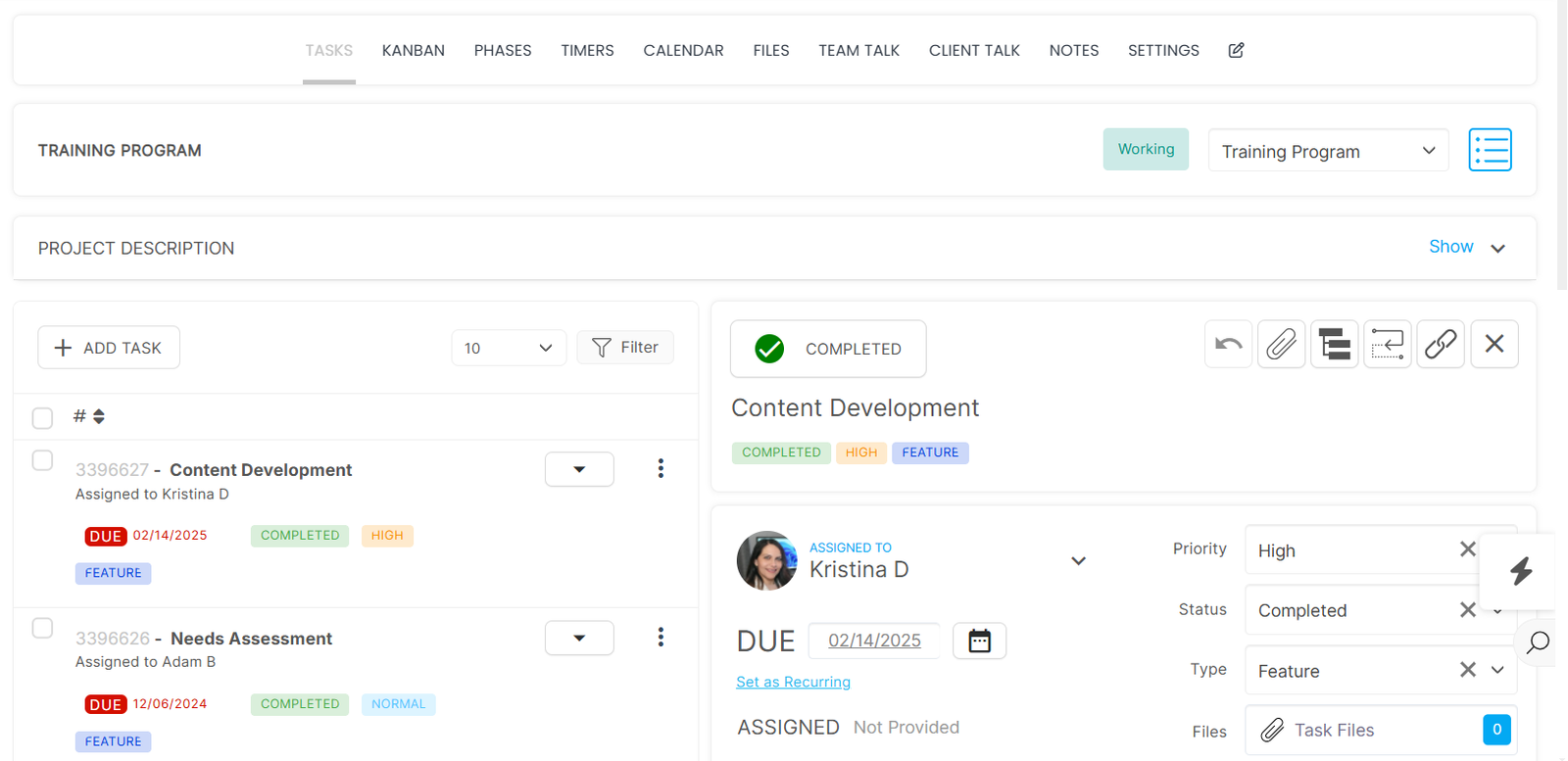Tick the Content Development task checkbox
The width and height of the screenshot is (1568, 761).
tap(42, 460)
